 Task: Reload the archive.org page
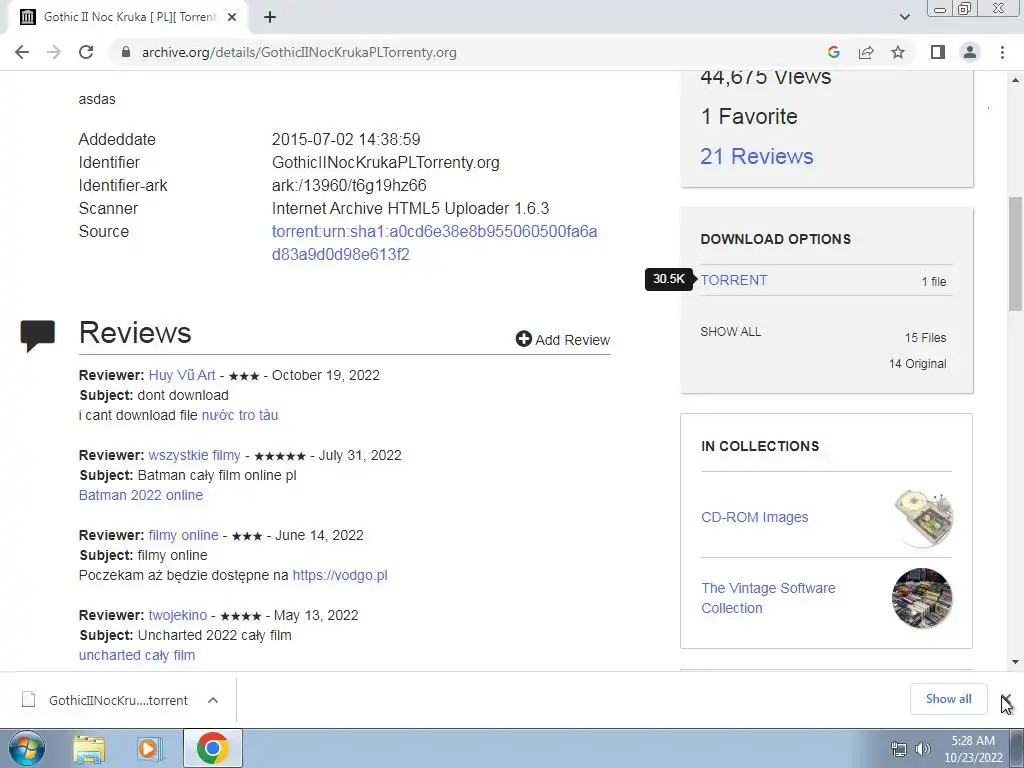coord(86,52)
